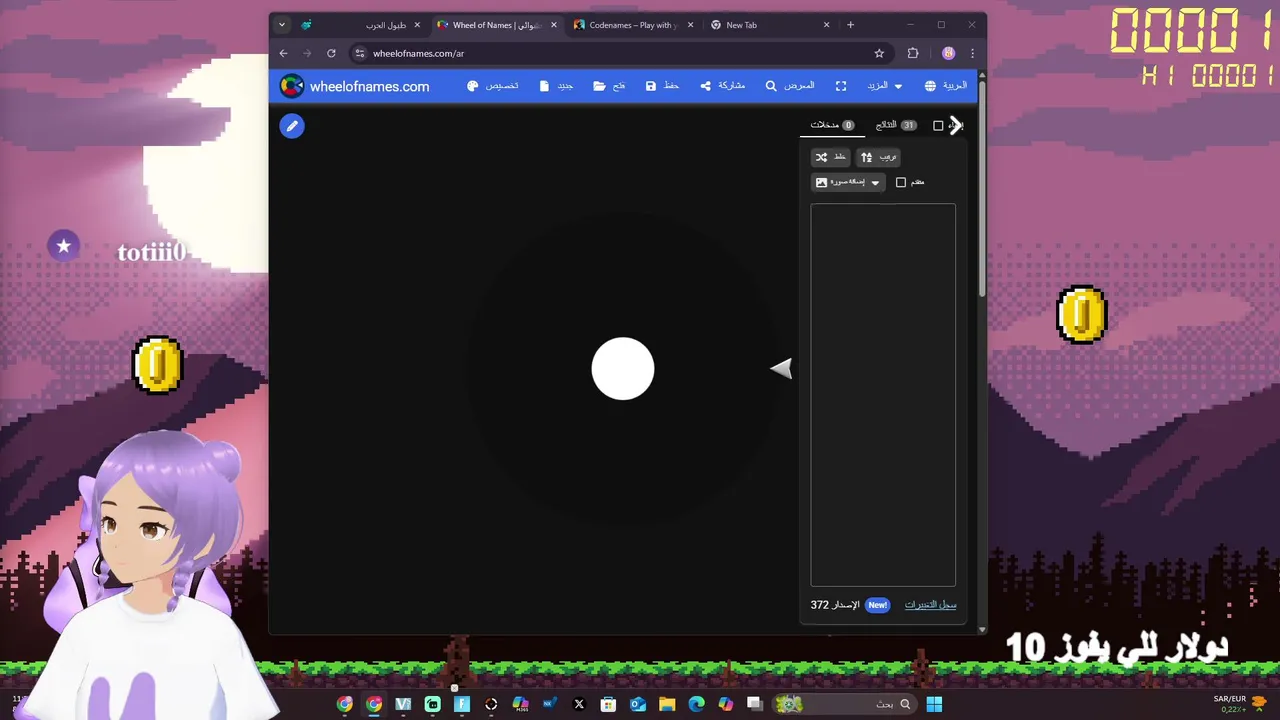
Task: Click the New! badge
Action: (x=877, y=605)
